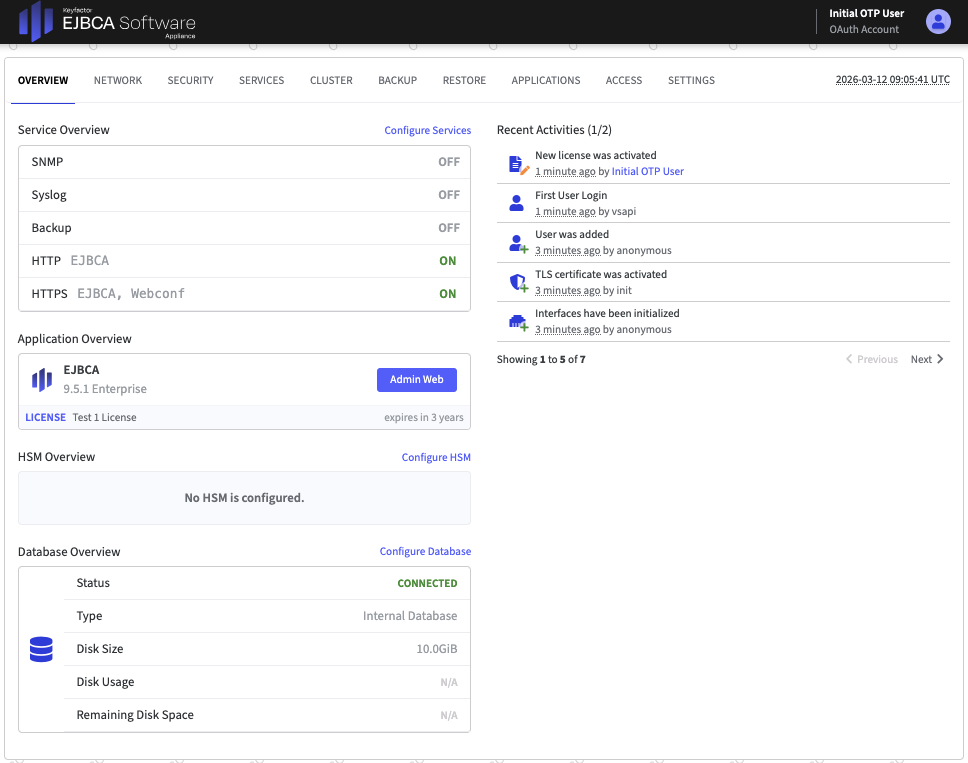
Task: Click the Configure Database link
Action: pyautogui.click(x=425, y=551)
